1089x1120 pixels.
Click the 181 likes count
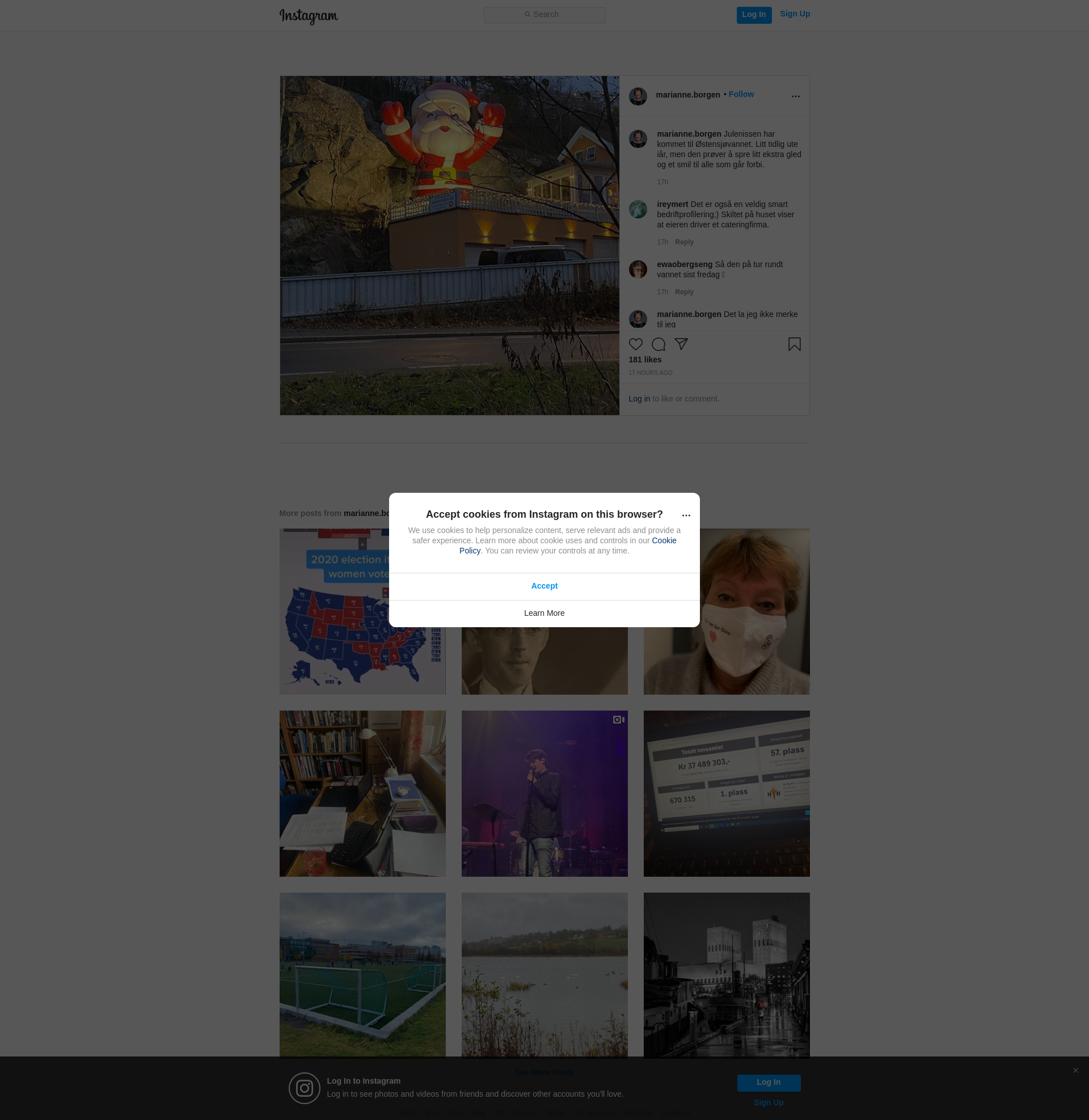pyautogui.click(x=644, y=360)
